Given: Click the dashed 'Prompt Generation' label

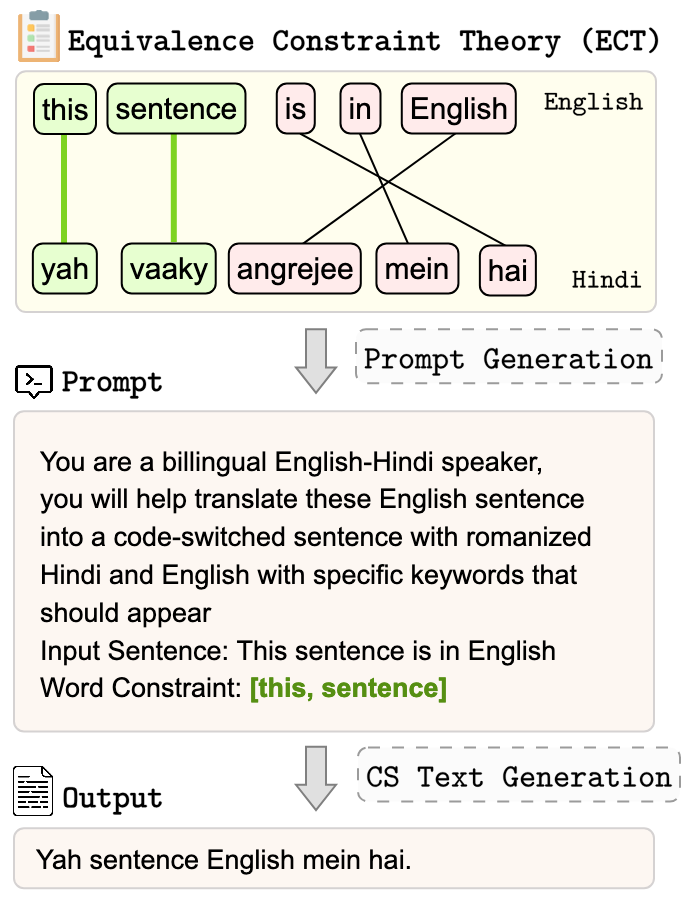Looking at the screenshot, I should [x=508, y=358].
